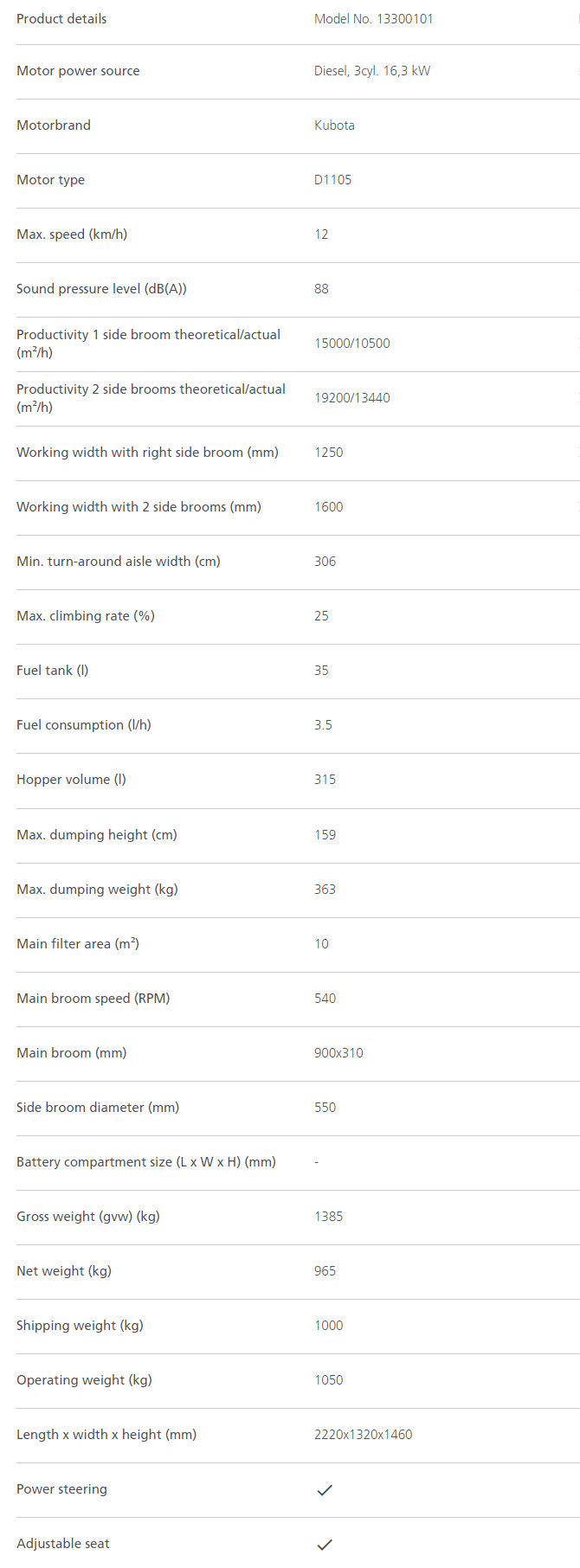Viewport: 580px width, 1568px height.
Task: Click the 15000/10500 productivity value
Action: click(352, 344)
